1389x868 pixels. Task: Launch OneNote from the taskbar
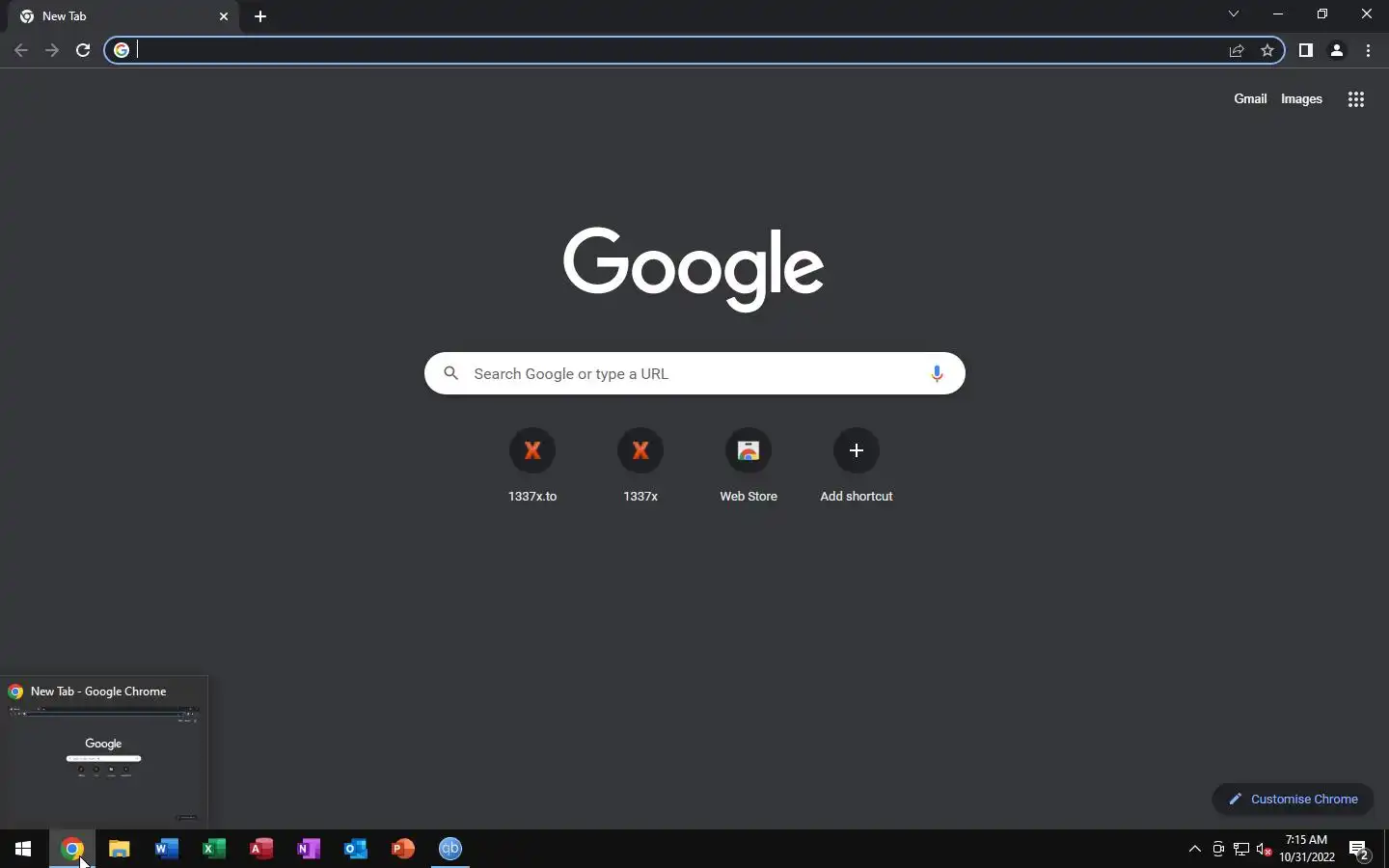308,849
